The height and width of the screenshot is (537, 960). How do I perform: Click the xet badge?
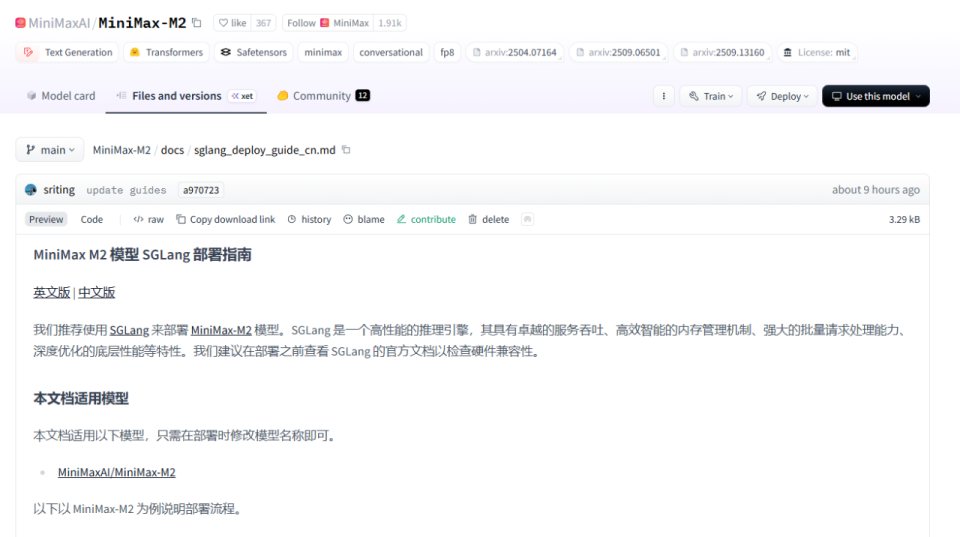coord(242,96)
